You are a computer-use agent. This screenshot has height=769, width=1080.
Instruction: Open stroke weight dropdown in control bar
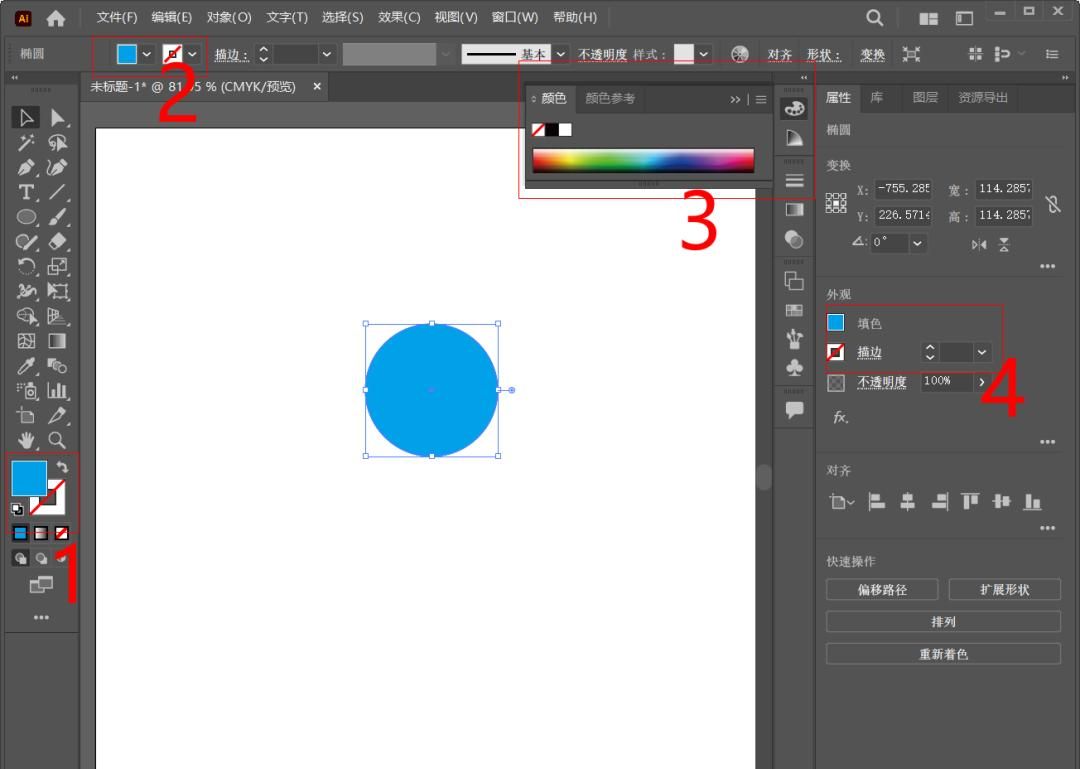[x=326, y=54]
